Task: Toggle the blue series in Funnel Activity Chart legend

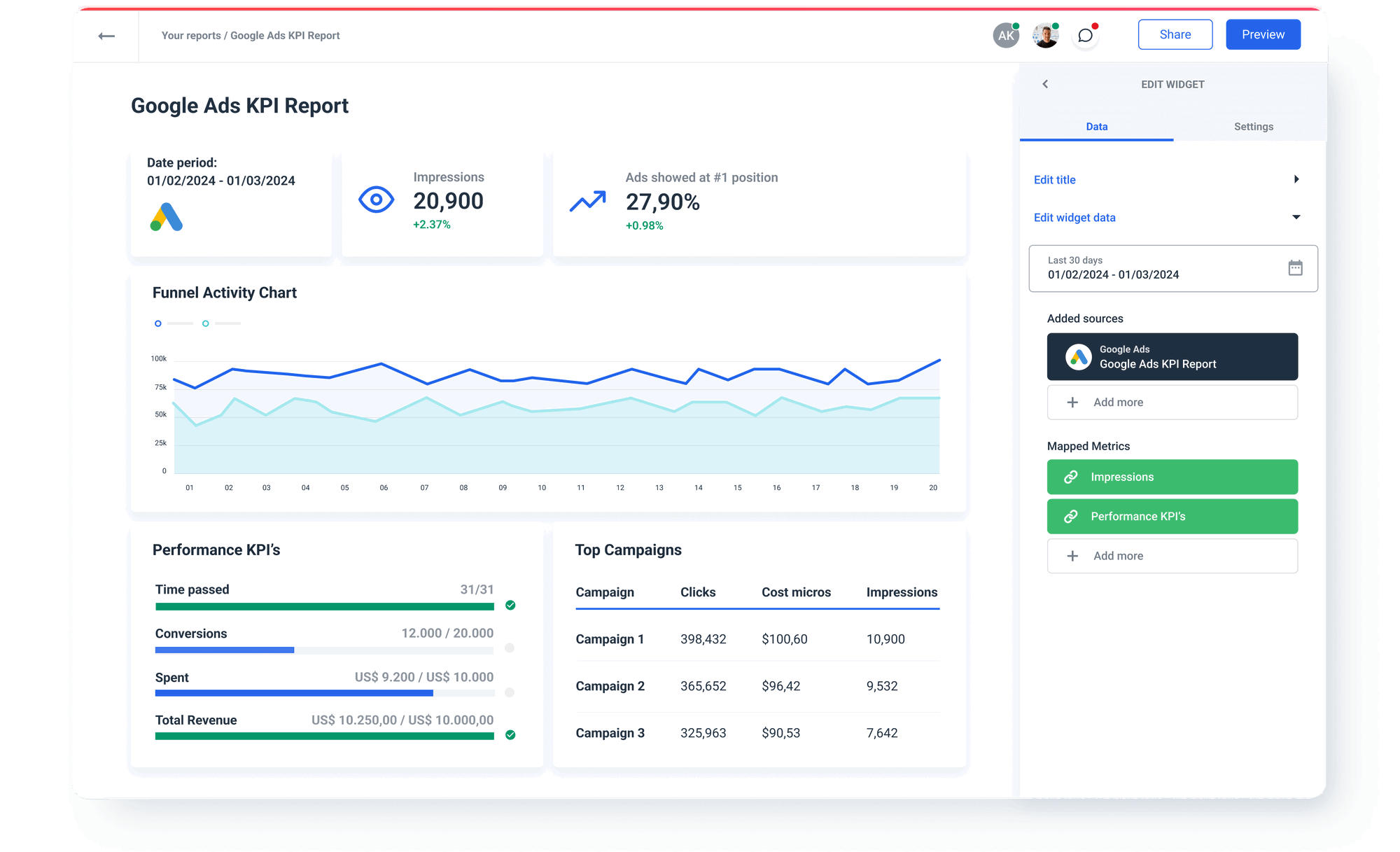Action: [x=157, y=323]
